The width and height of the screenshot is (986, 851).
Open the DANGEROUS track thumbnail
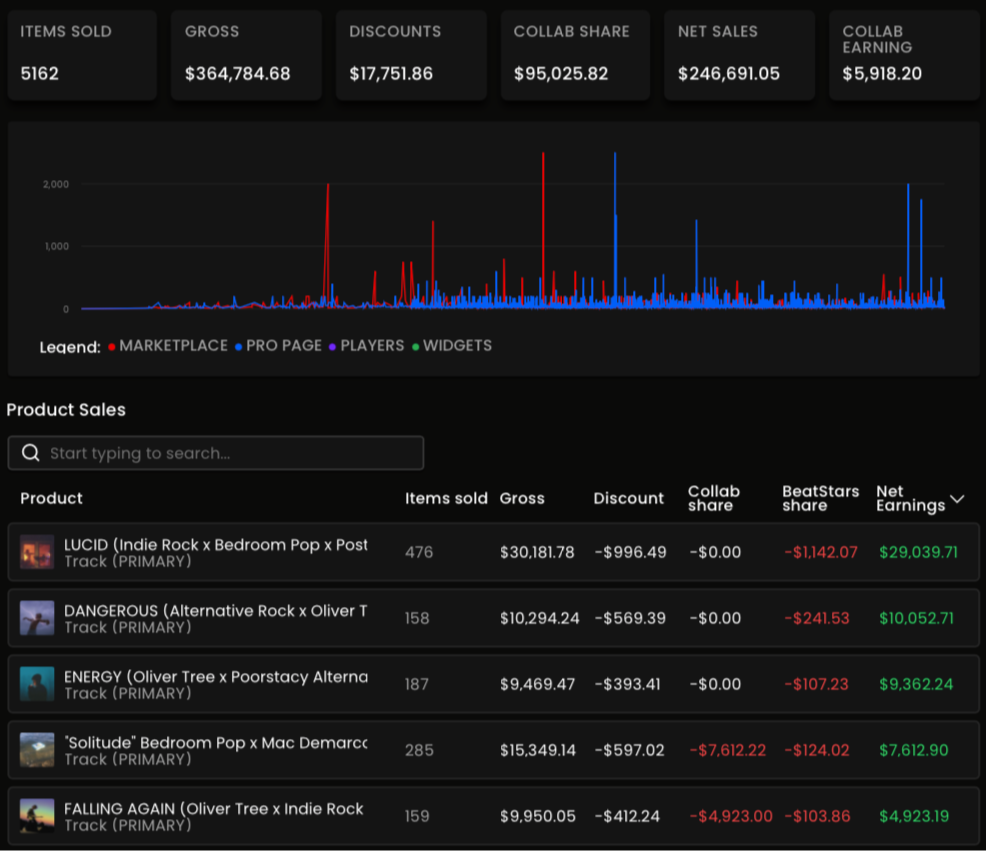click(37, 618)
